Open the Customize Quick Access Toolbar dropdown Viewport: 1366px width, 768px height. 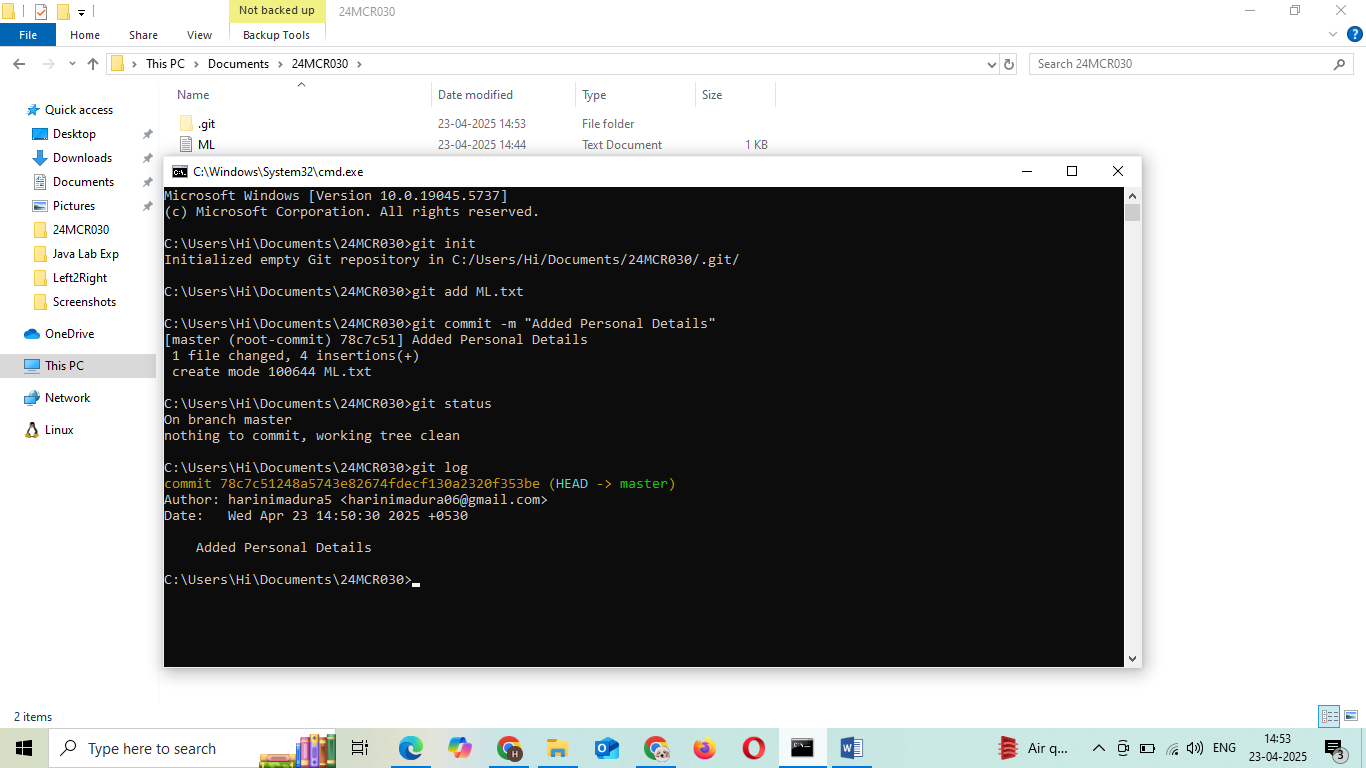click(x=81, y=13)
